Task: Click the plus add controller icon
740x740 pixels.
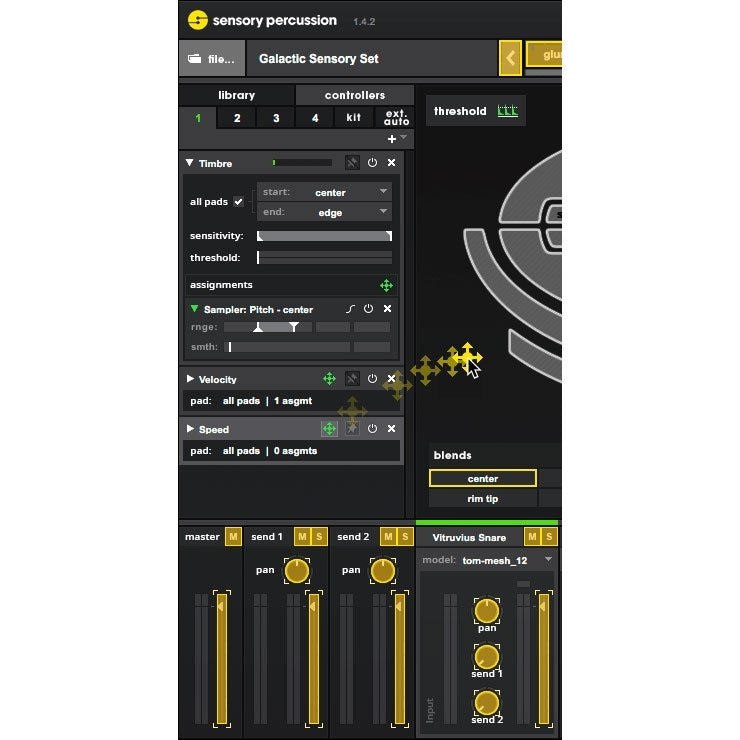Action: click(392, 139)
